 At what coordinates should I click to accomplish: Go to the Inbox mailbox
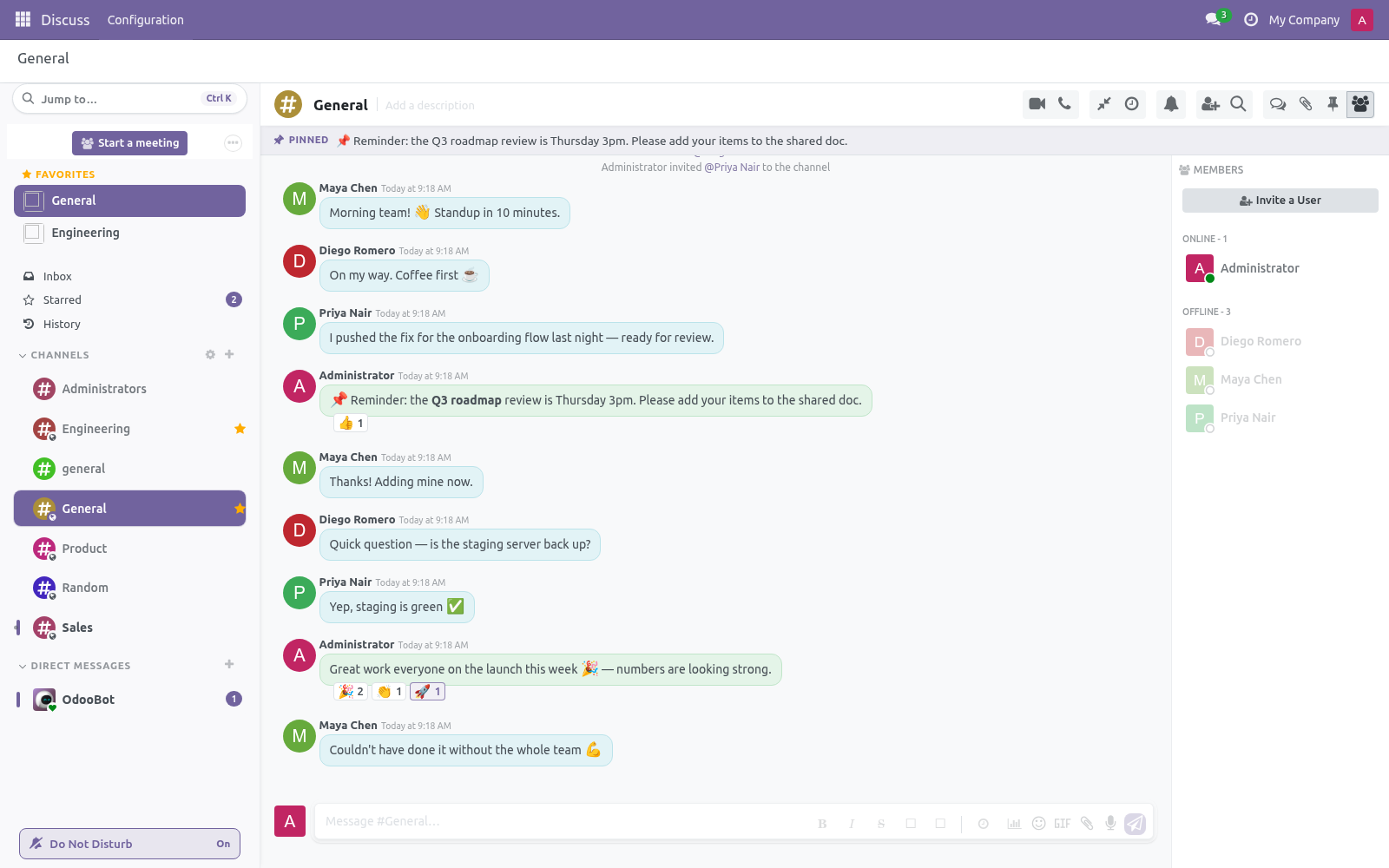tap(57, 276)
